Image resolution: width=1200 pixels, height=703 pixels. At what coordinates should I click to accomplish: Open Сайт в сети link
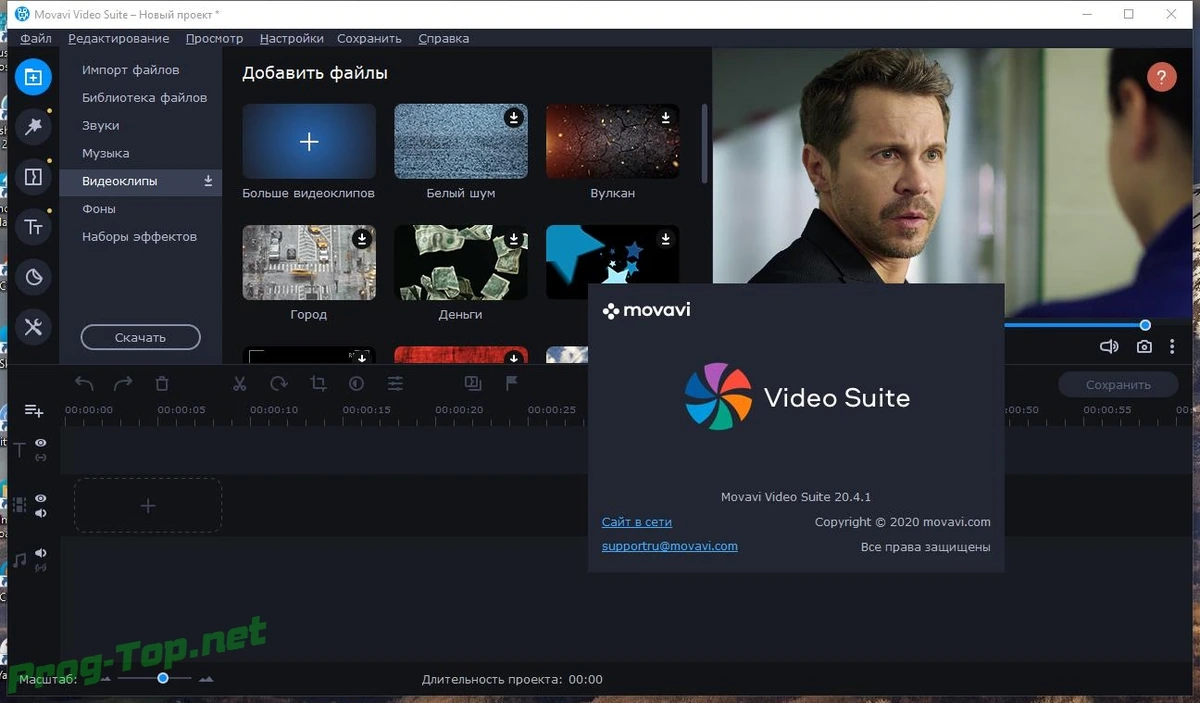pyautogui.click(x=637, y=522)
